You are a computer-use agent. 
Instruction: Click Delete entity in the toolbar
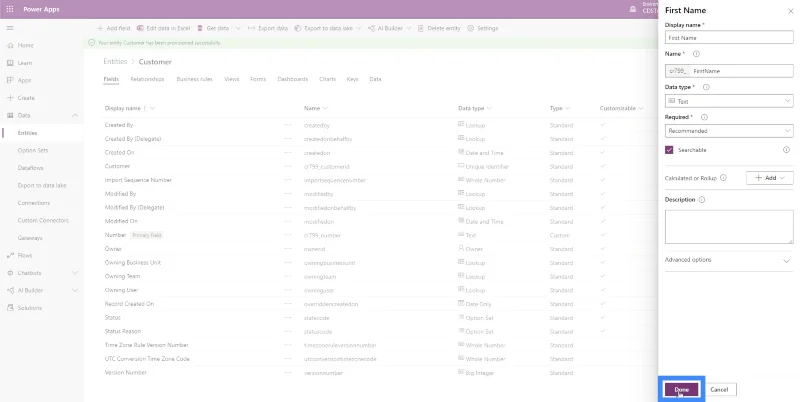439,28
